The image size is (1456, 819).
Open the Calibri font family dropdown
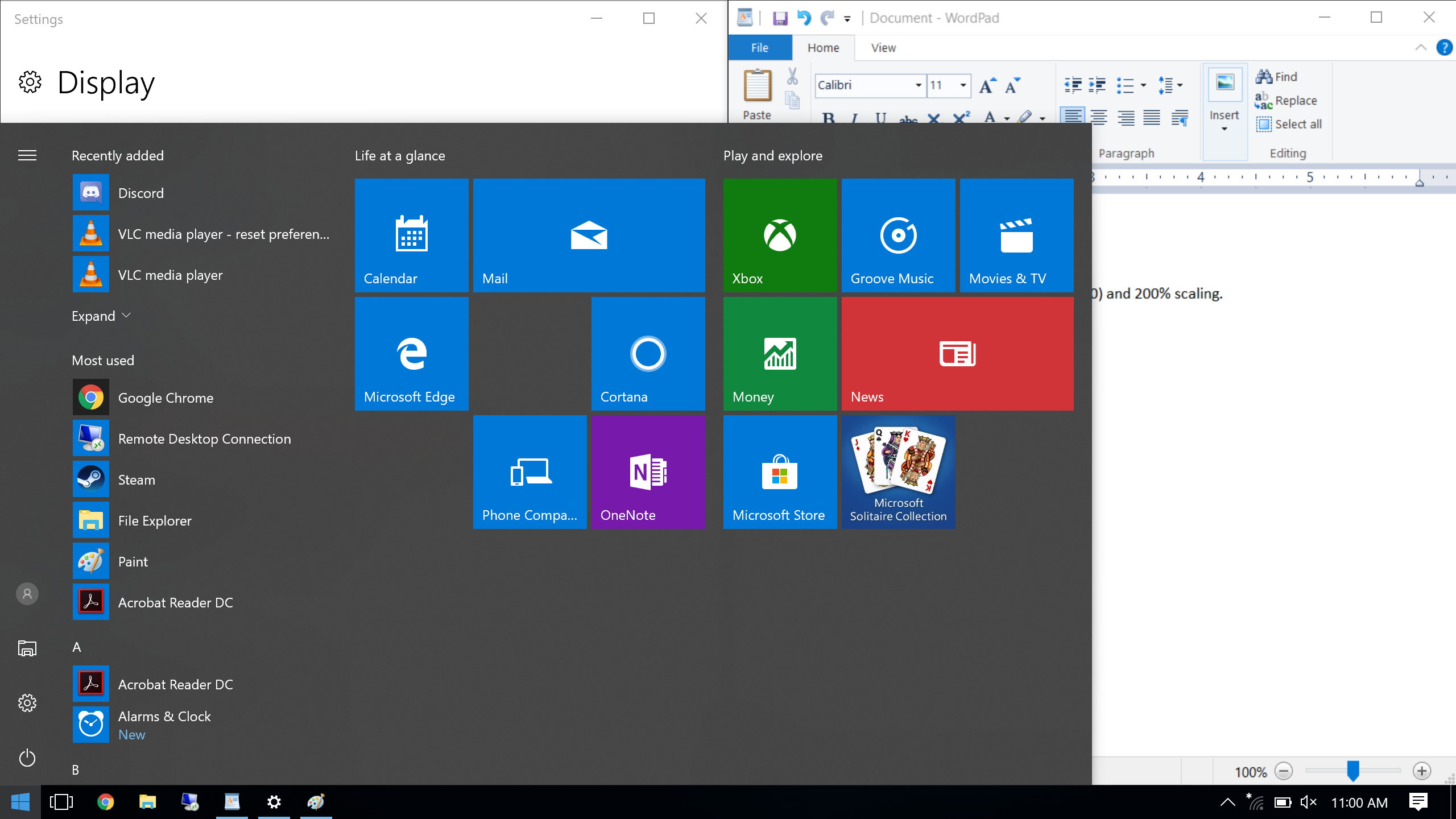918,85
